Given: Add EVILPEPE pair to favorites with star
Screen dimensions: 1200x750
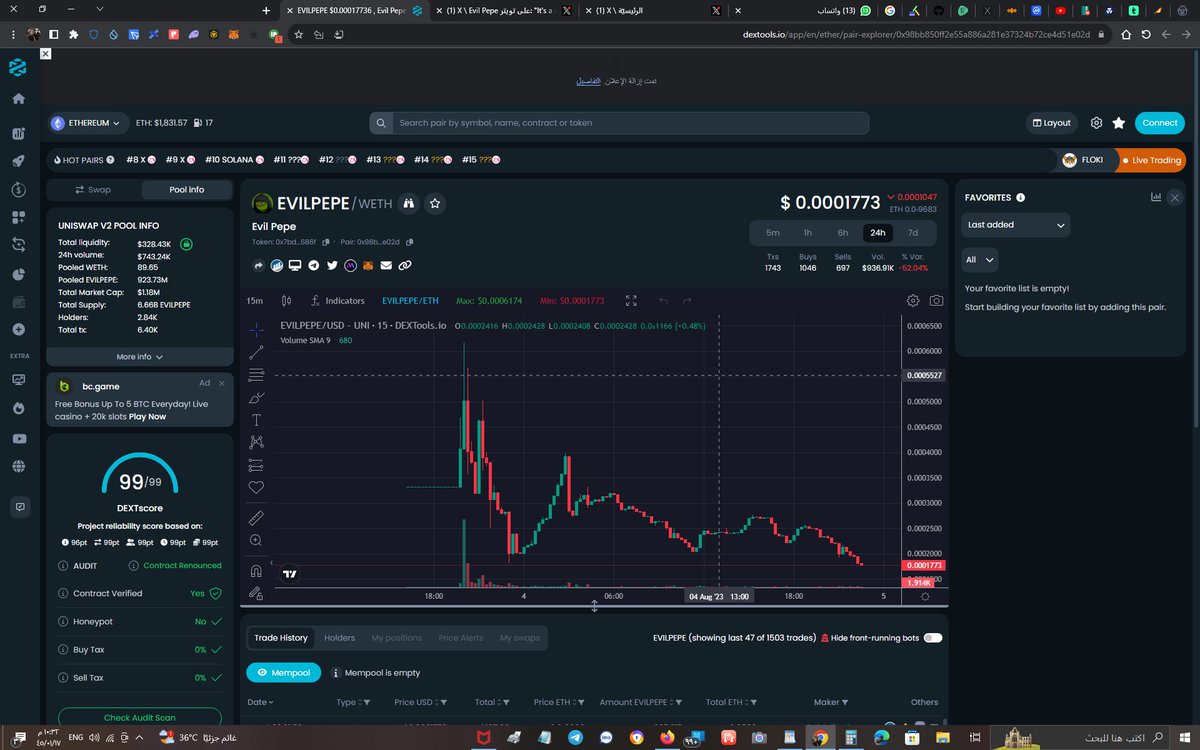Looking at the screenshot, I should click(x=435, y=203).
